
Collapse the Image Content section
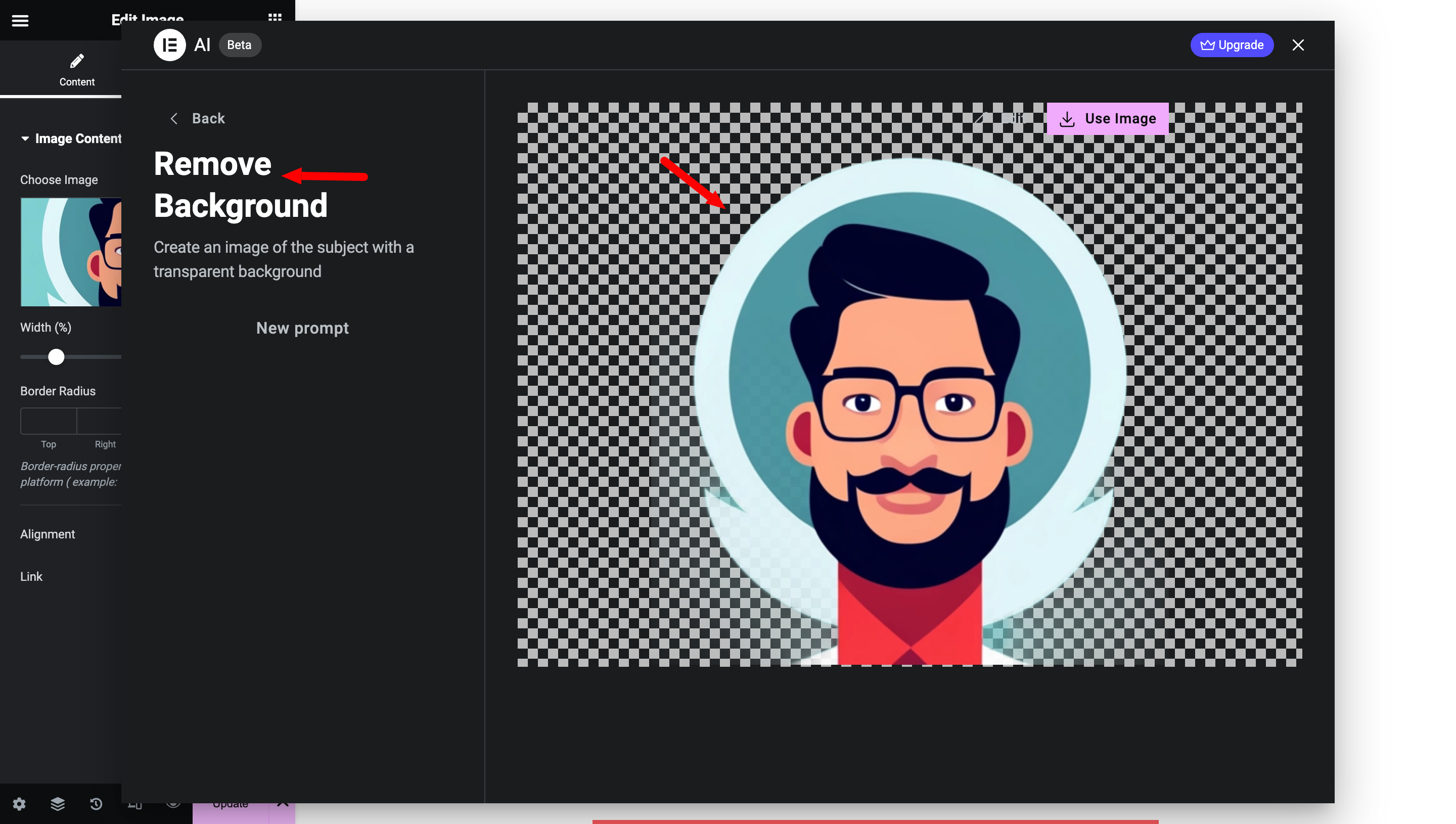point(71,139)
